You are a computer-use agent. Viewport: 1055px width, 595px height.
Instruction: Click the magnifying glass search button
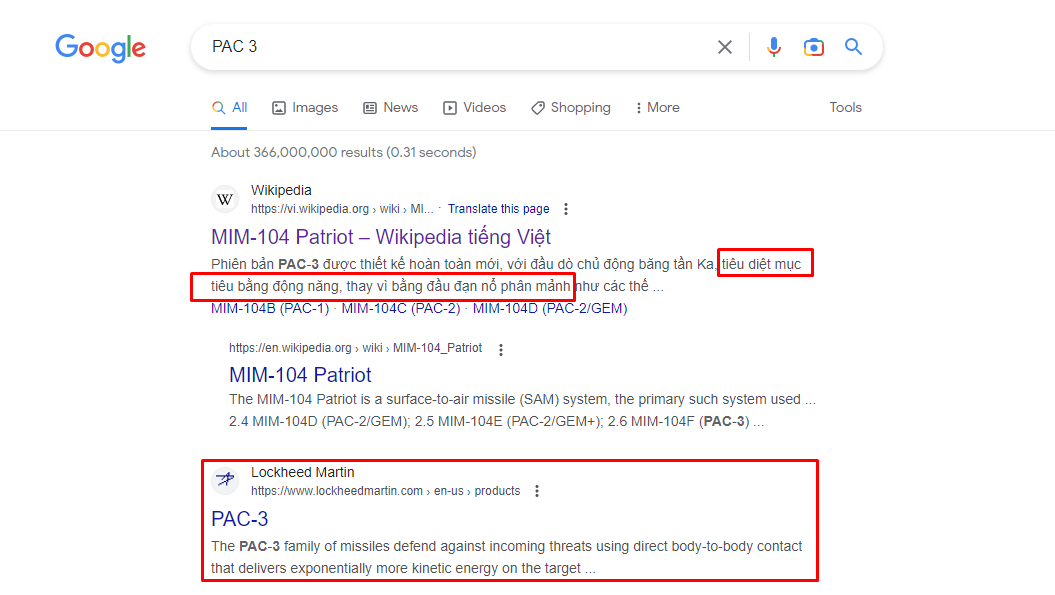853,47
